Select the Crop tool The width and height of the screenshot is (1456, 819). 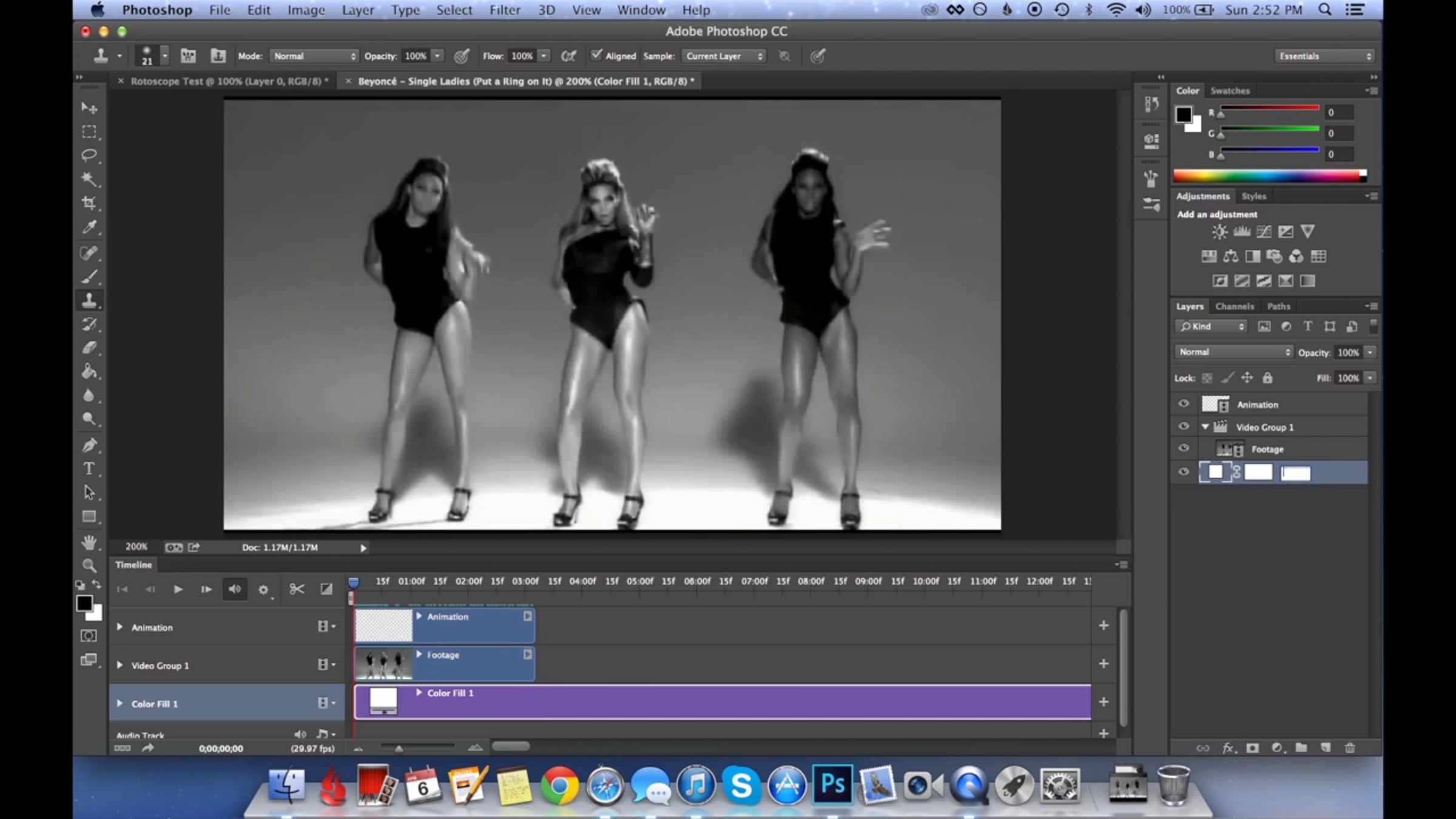tap(89, 203)
